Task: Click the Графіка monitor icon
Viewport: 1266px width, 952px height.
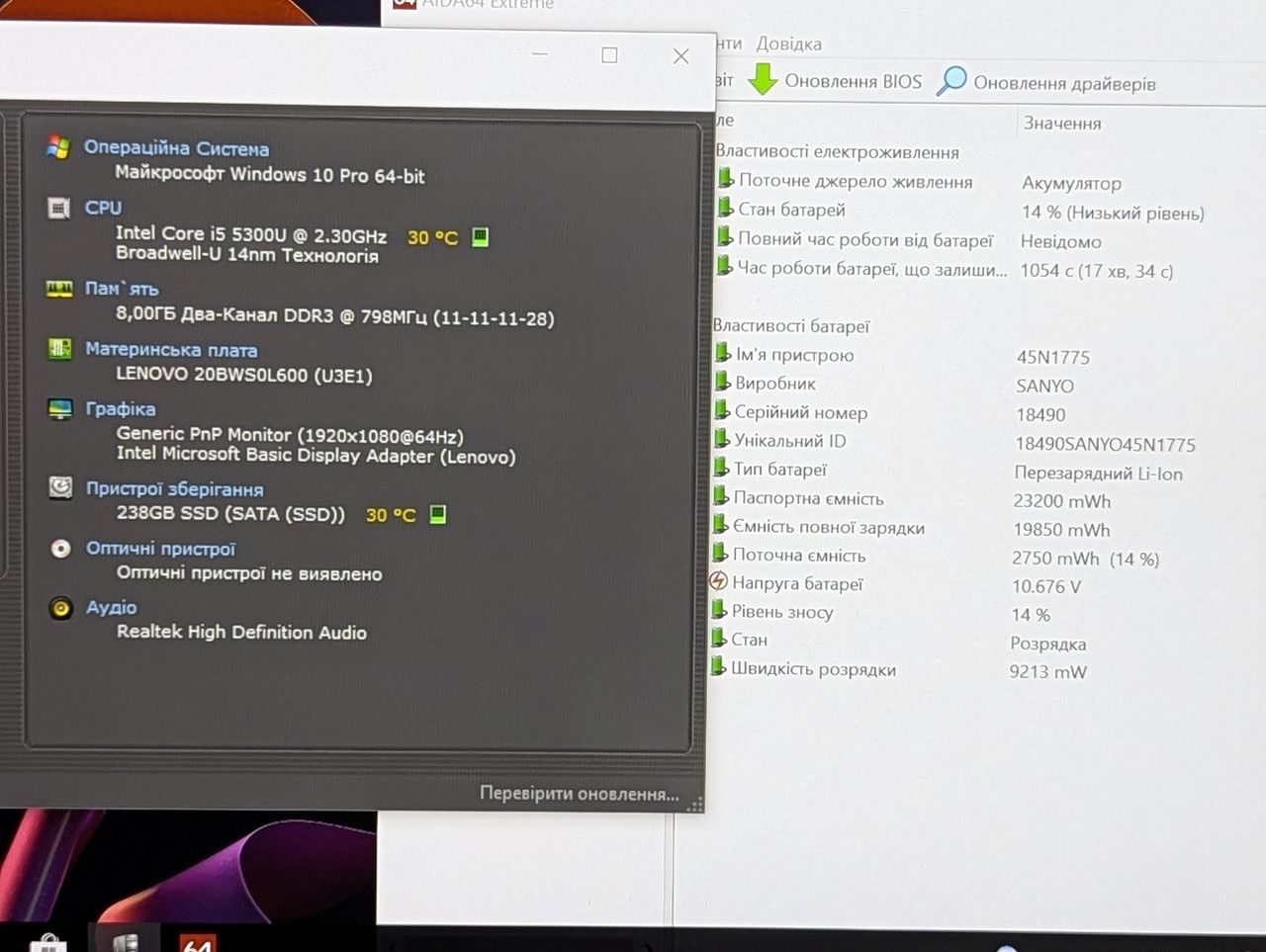Action: 60,409
